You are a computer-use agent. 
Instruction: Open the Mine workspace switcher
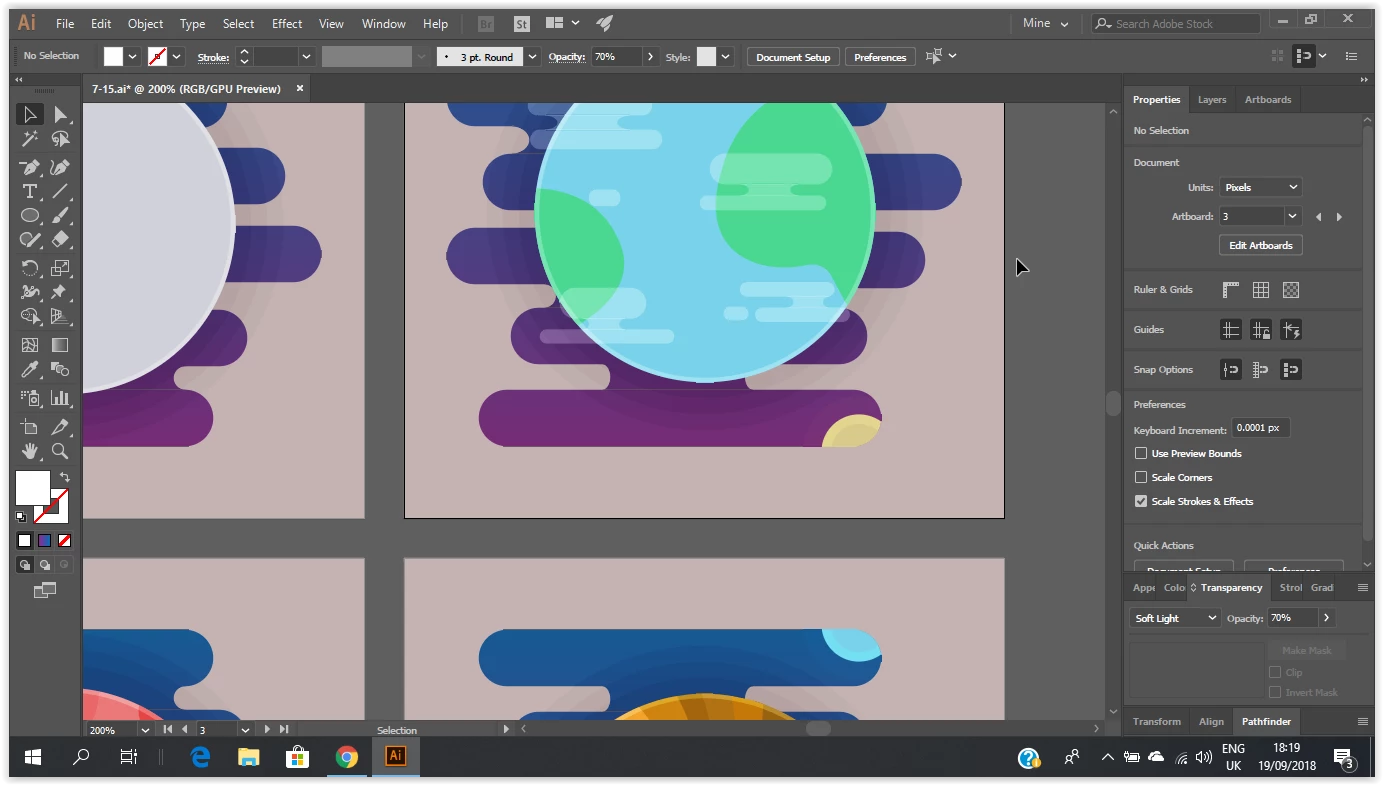point(1046,23)
